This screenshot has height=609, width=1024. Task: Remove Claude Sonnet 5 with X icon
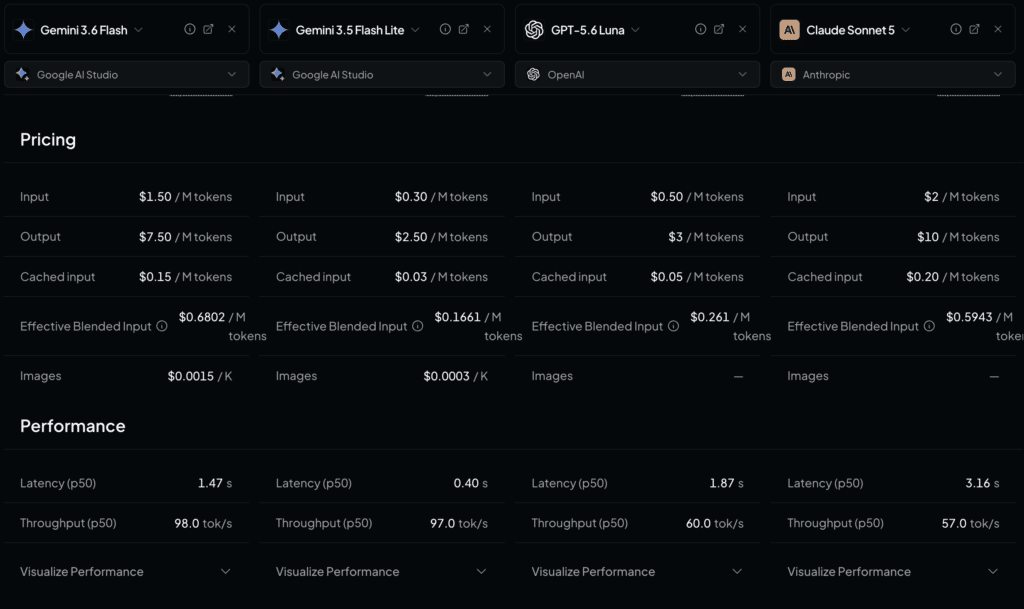(x=998, y=29)
